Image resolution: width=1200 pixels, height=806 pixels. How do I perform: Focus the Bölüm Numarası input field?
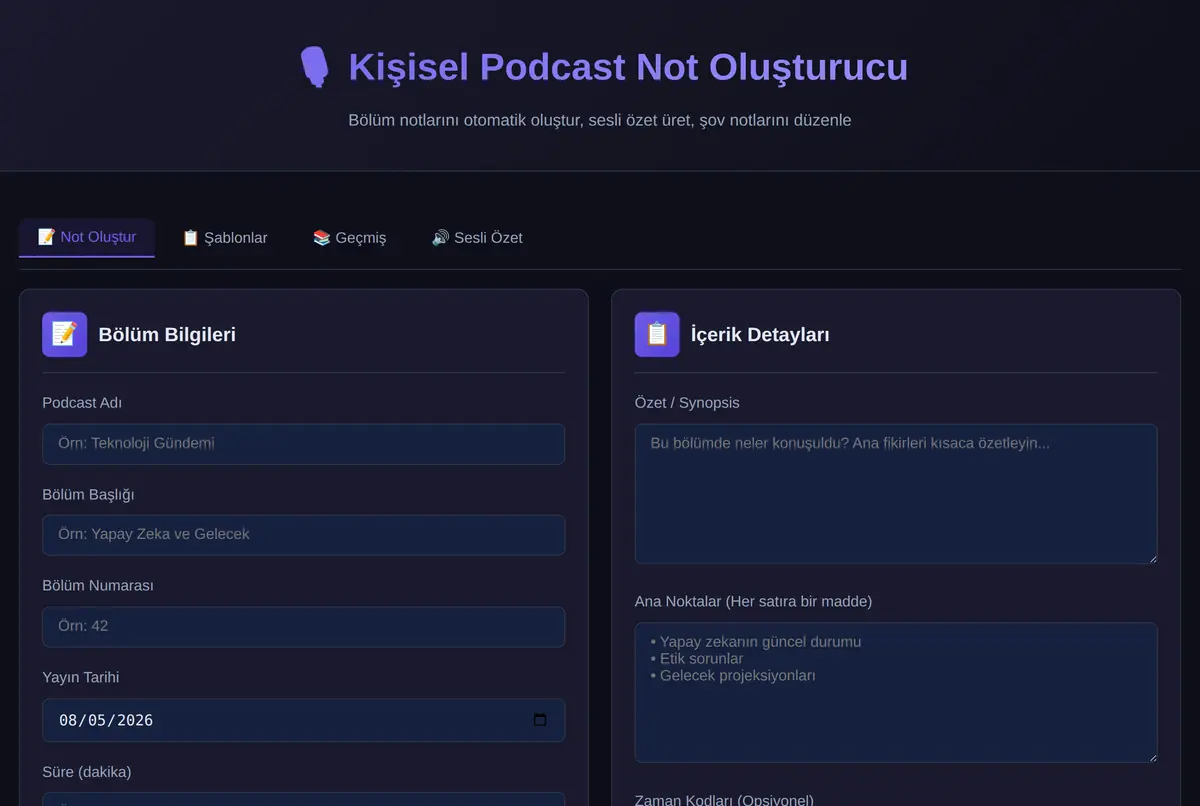coord(303,626)
